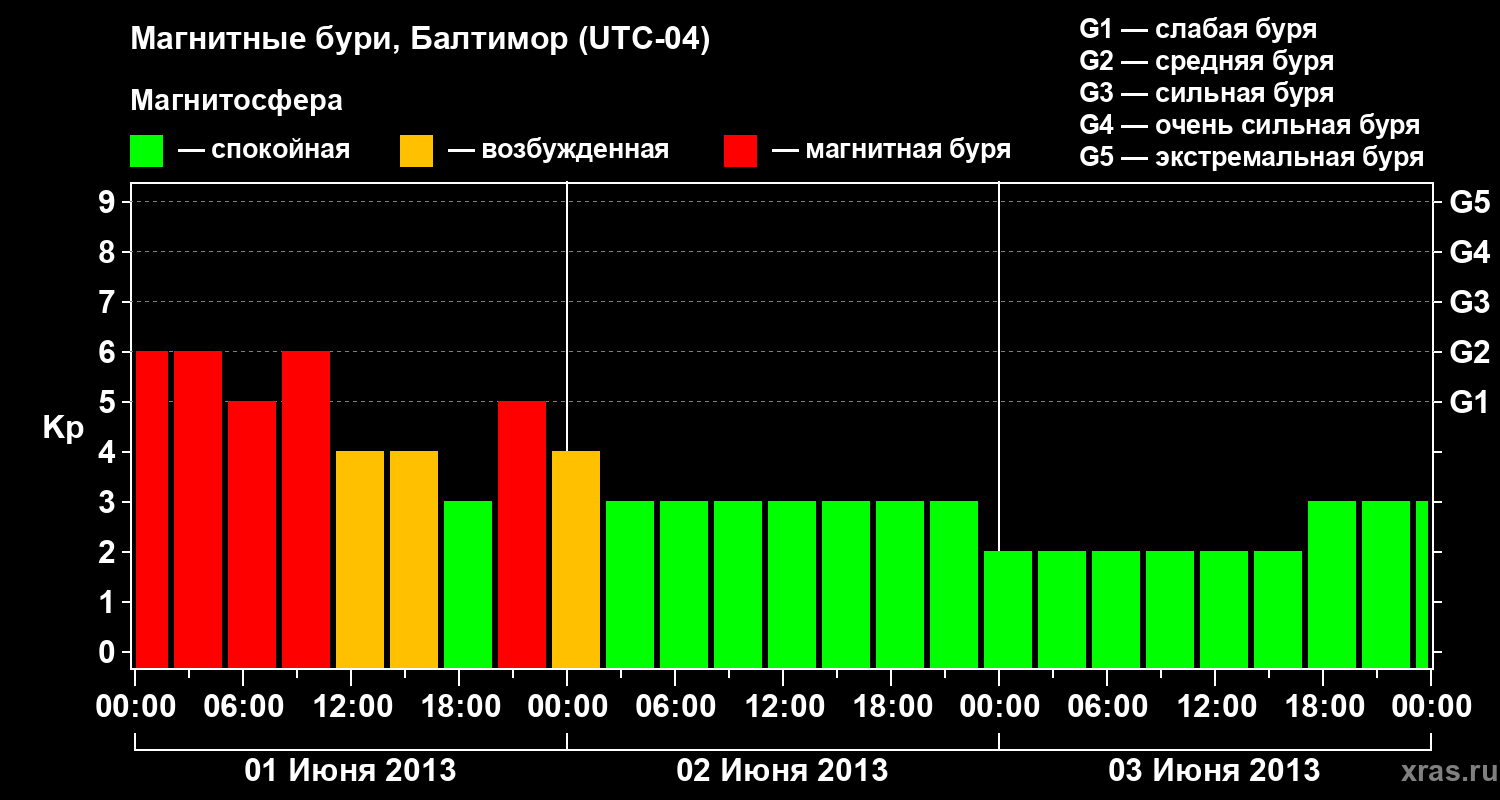Viewport: 1500px width, 800px height.
Task: Click the G3 — сильная буря legend text
Action: (1207, 93)
